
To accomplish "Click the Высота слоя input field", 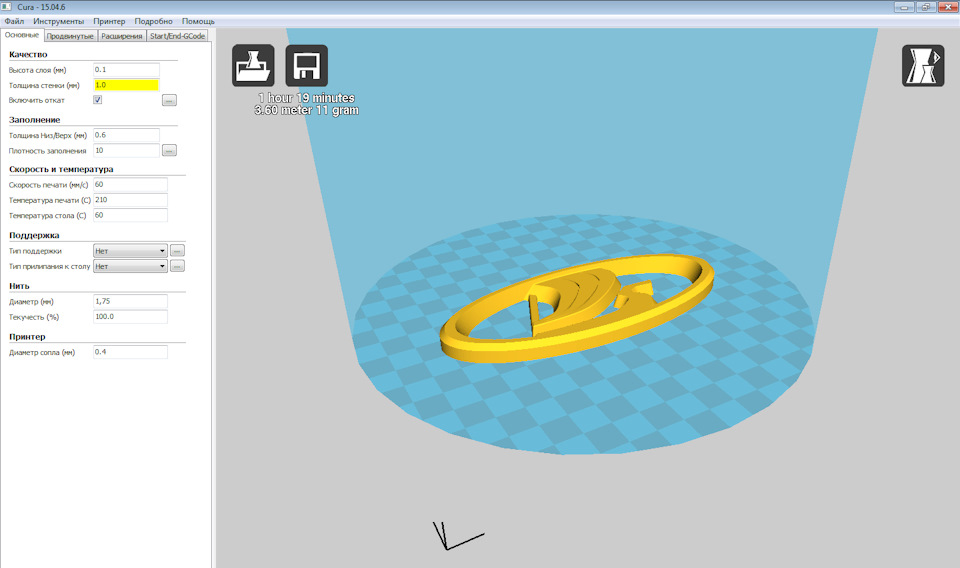I will pos(126,70).
